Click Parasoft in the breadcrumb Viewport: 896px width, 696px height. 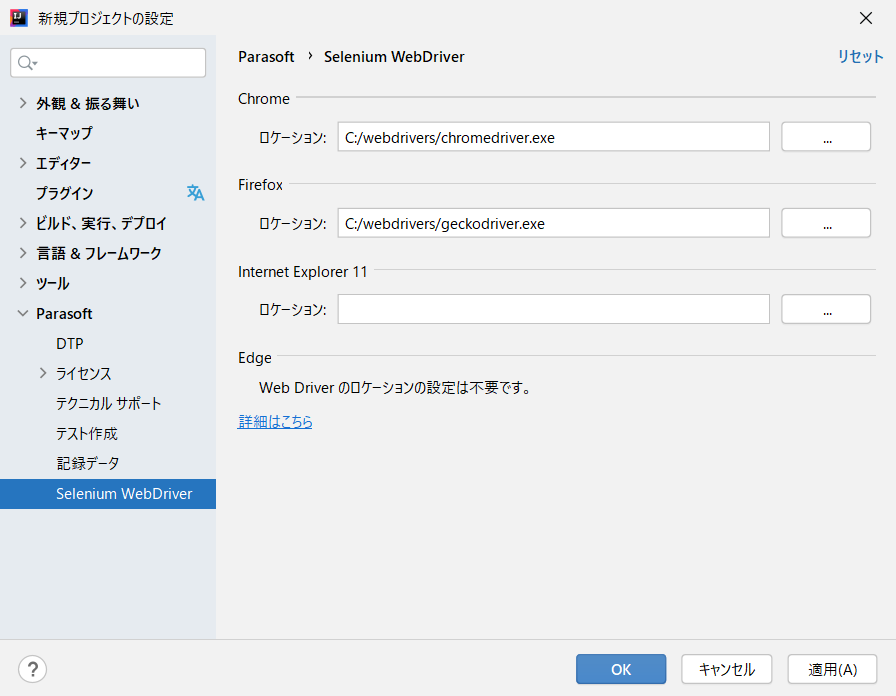click(x=266, y=57)
